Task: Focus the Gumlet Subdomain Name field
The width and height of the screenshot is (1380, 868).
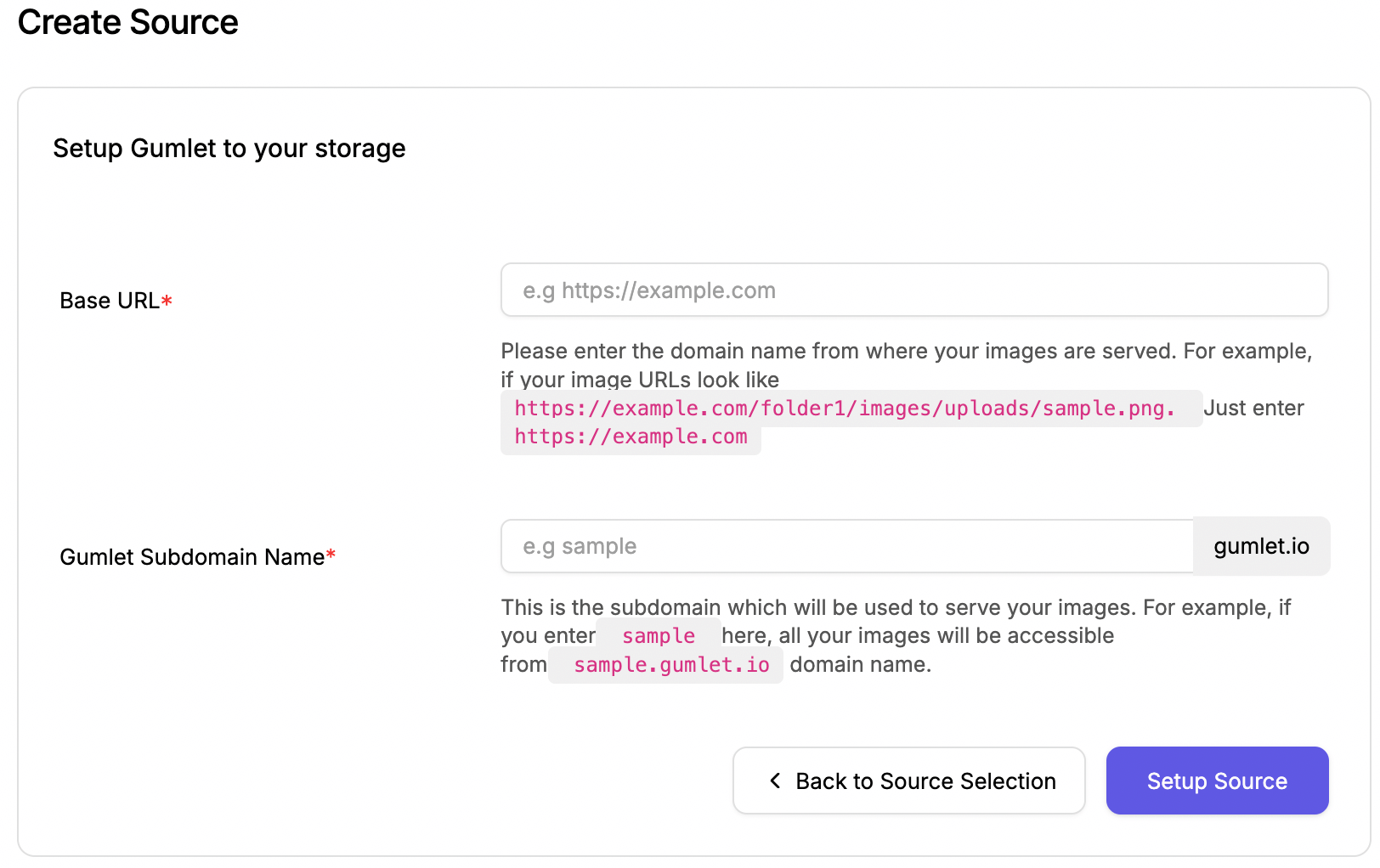Action: pyautogui.click(x=847, y=546)
